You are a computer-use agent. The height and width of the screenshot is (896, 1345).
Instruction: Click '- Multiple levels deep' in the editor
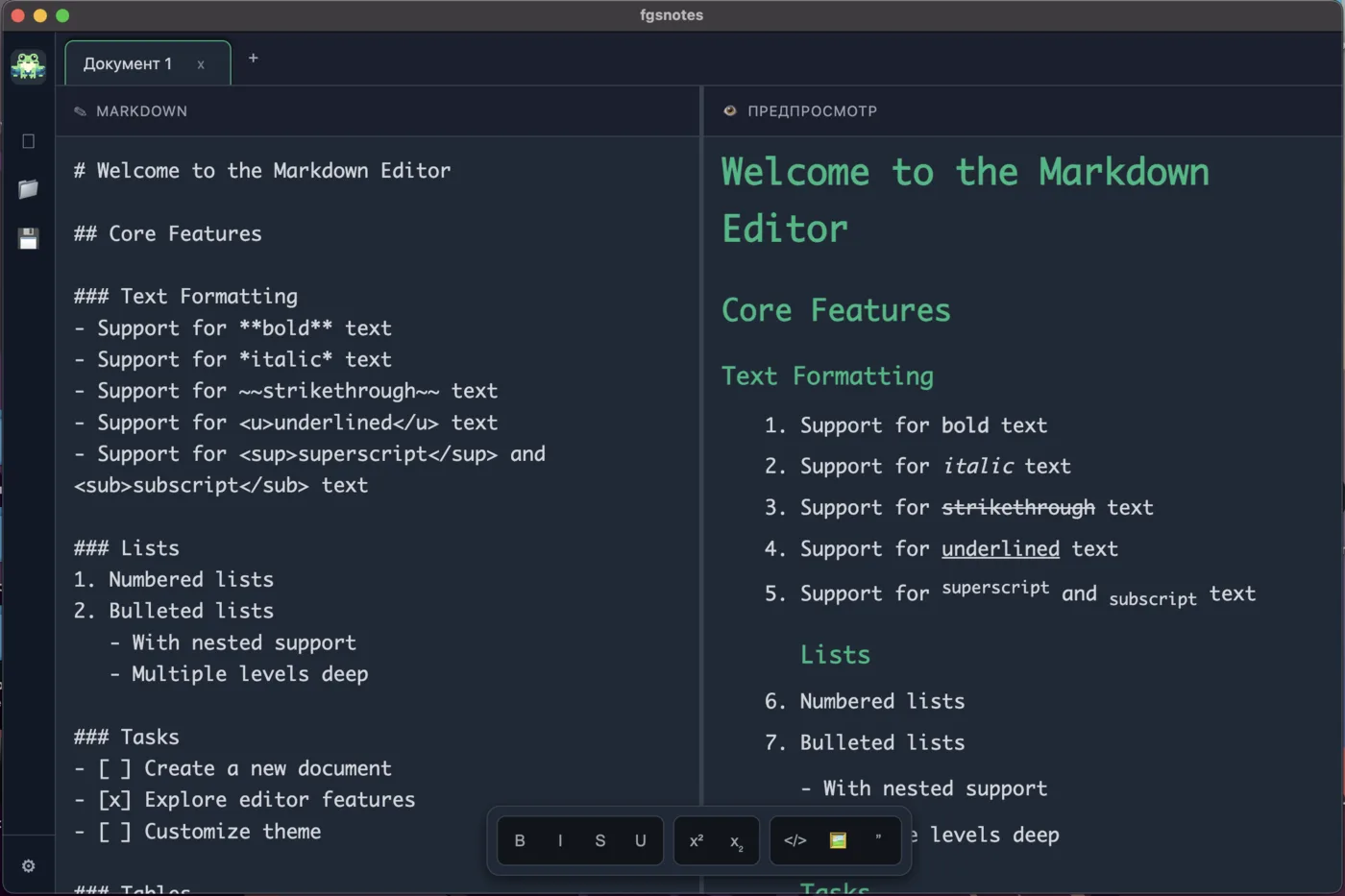pyautogui.click(x=238, y=674)
